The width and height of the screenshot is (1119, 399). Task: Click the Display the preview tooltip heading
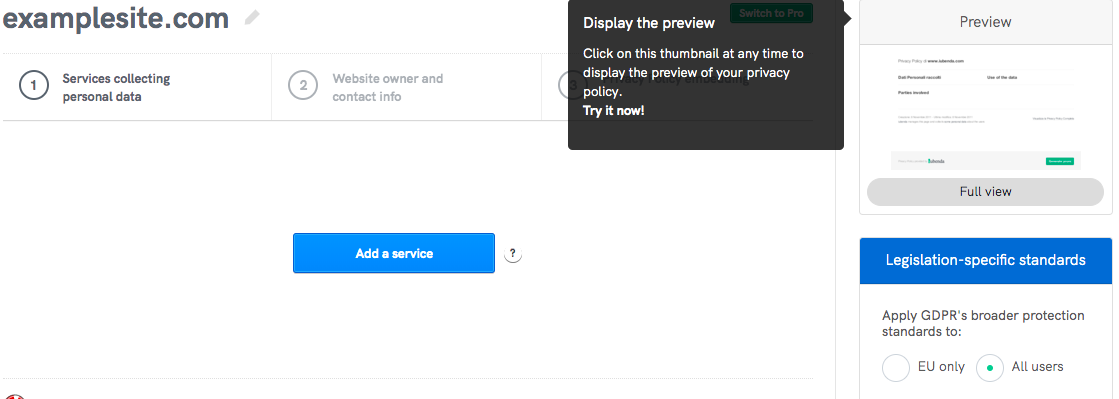(649, 23)
